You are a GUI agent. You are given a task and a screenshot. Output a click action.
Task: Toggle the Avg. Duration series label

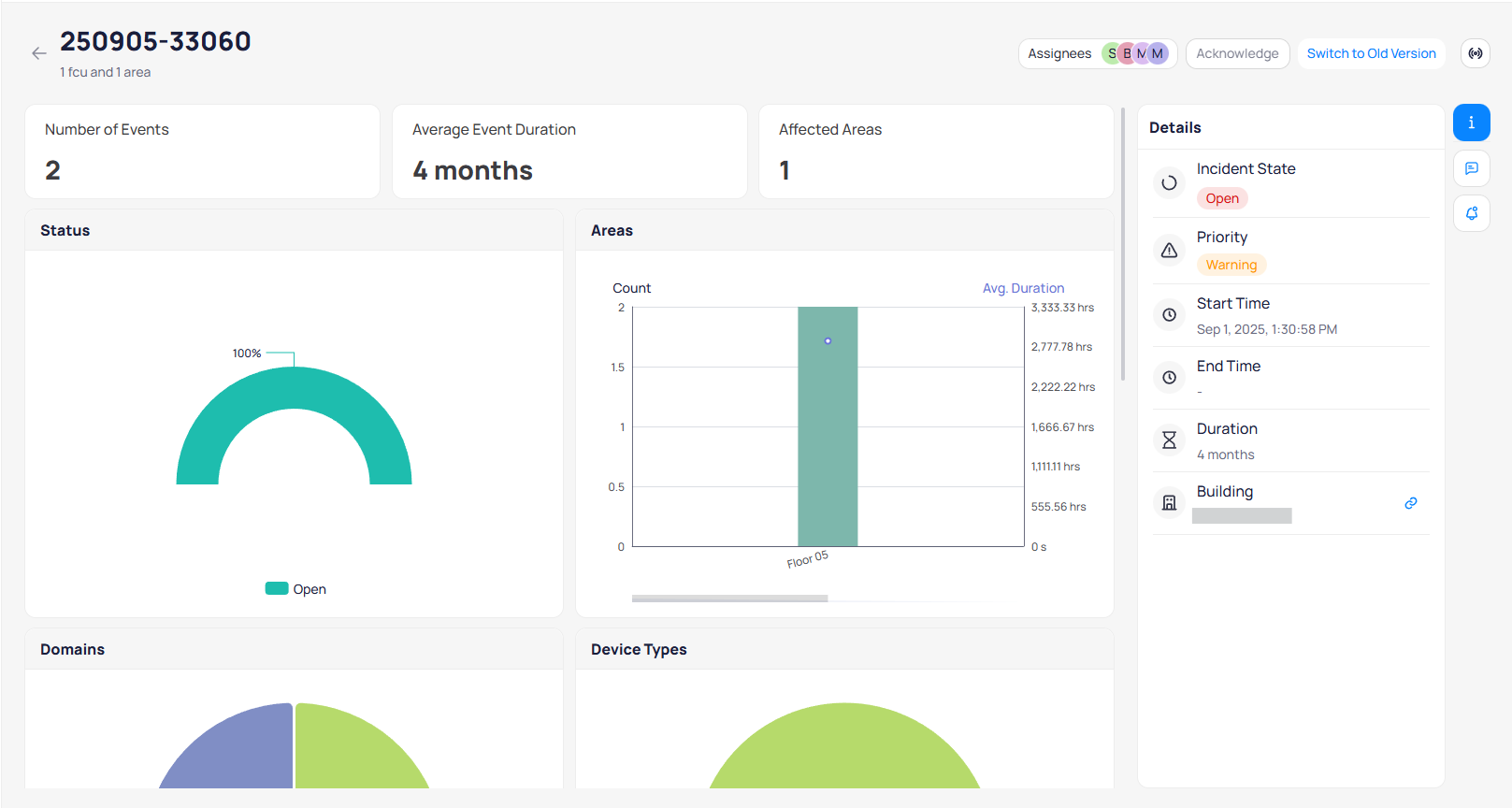coord(1023,288)
